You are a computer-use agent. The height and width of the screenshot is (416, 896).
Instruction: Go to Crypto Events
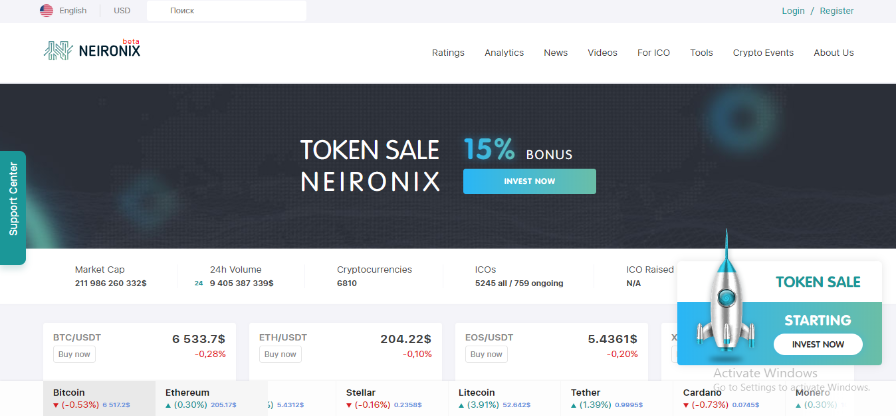763,53
